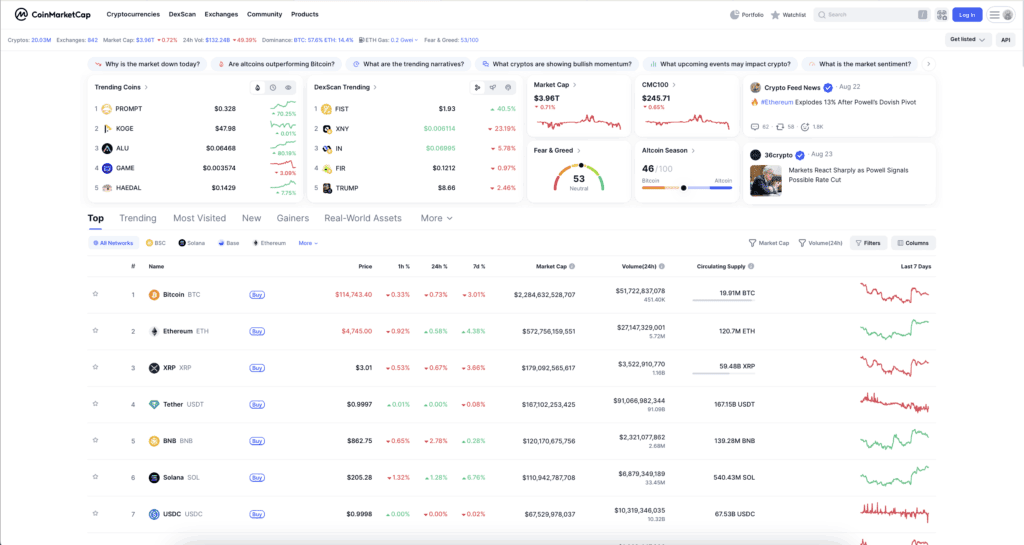Open the DexScan menu
Viewport: 1024px width, 545px height.
click(x=182, y=14)
